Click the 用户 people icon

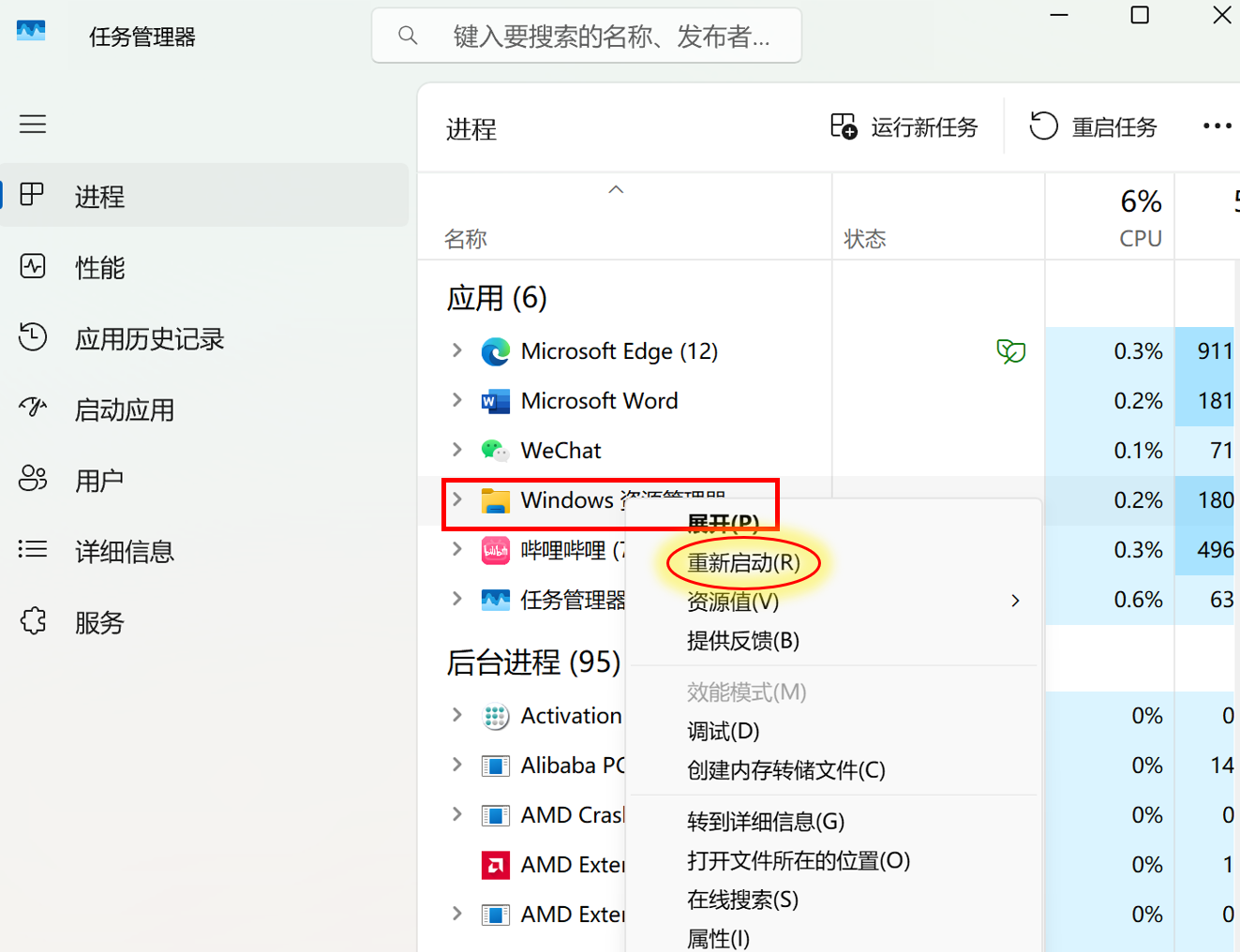(33, 478)
